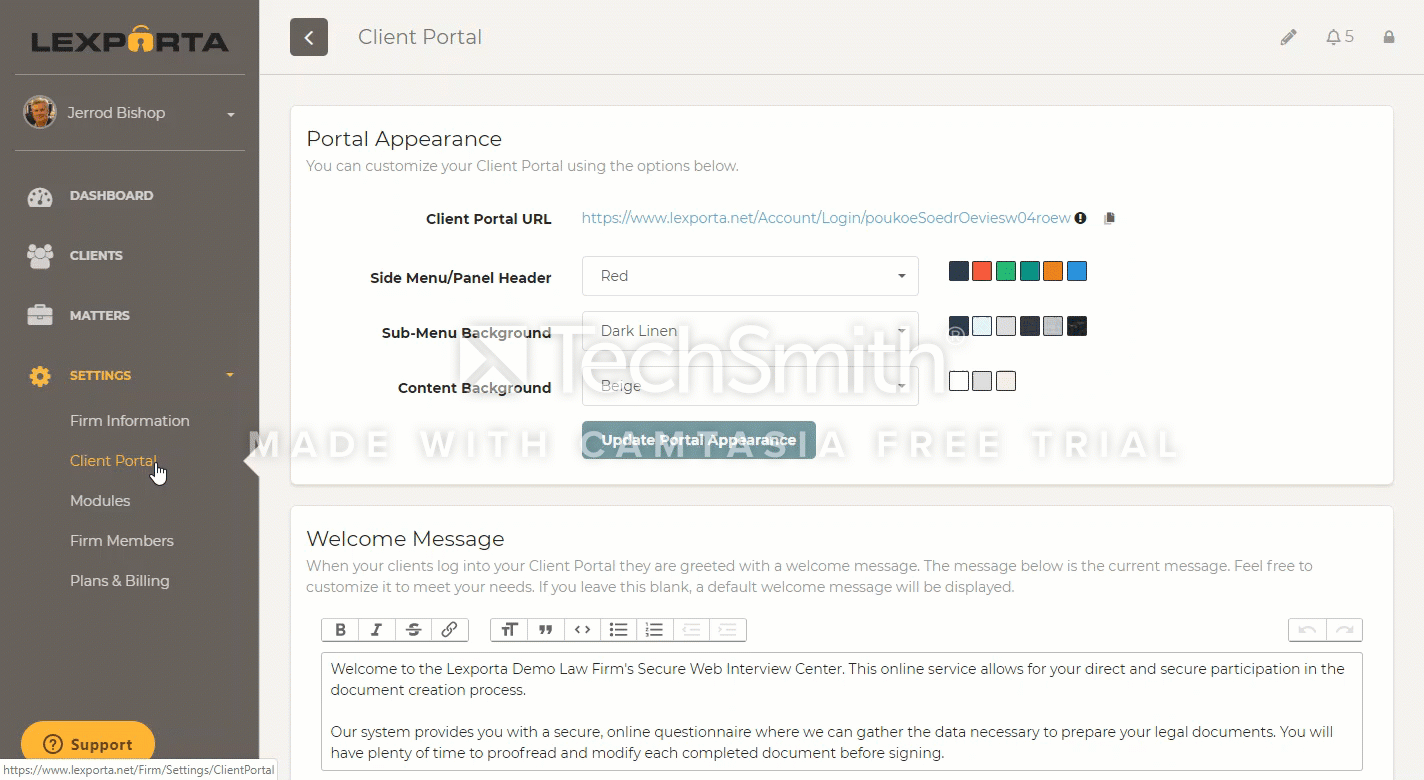This screenshot has height=780, width=1424.
Task: Toggle bold formatting in the welcome message editor
Action: coord(339,629)
